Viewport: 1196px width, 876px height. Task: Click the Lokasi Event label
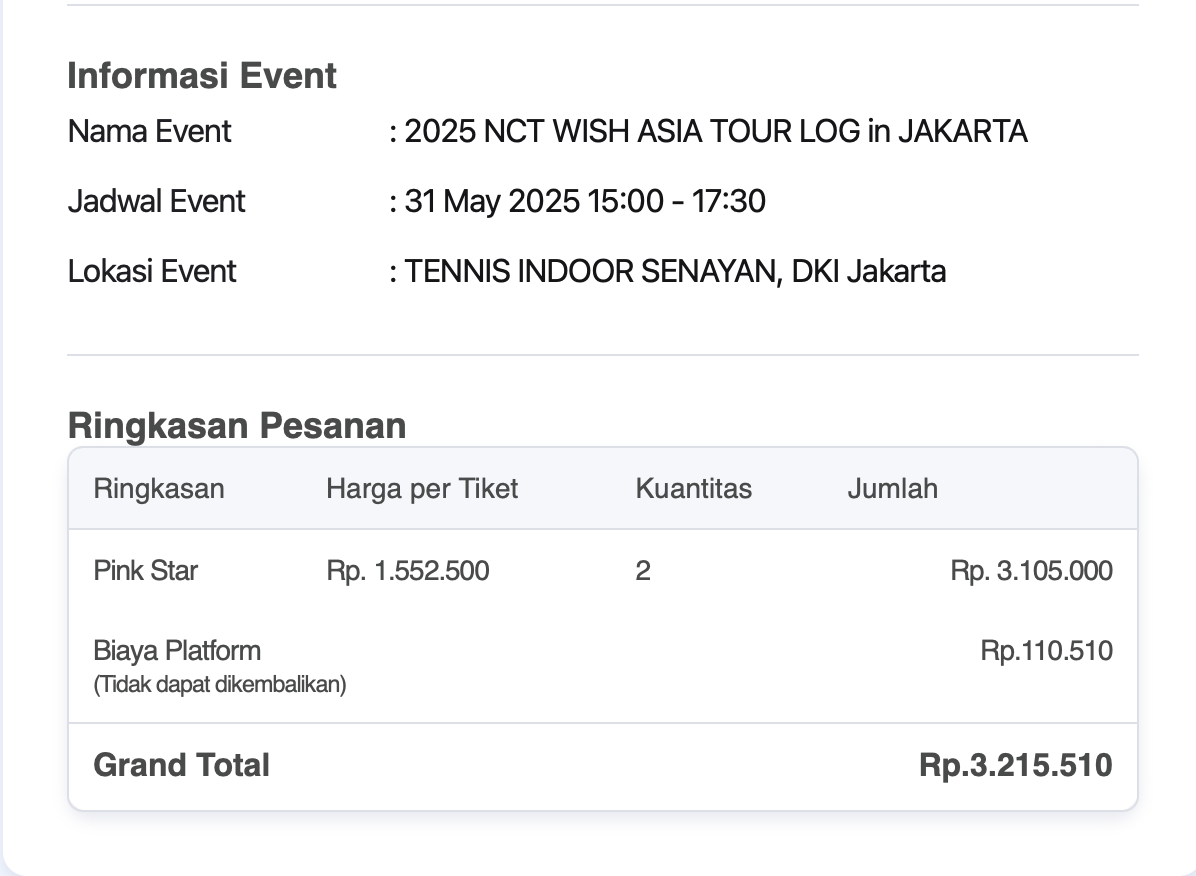click(152, 272)
